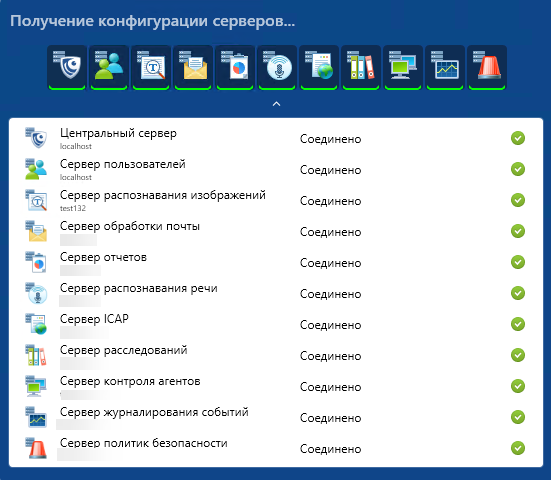The width and height of the screenshot is (551, 480).
Task: Click the investigations server binders tile
Action: 361,67
